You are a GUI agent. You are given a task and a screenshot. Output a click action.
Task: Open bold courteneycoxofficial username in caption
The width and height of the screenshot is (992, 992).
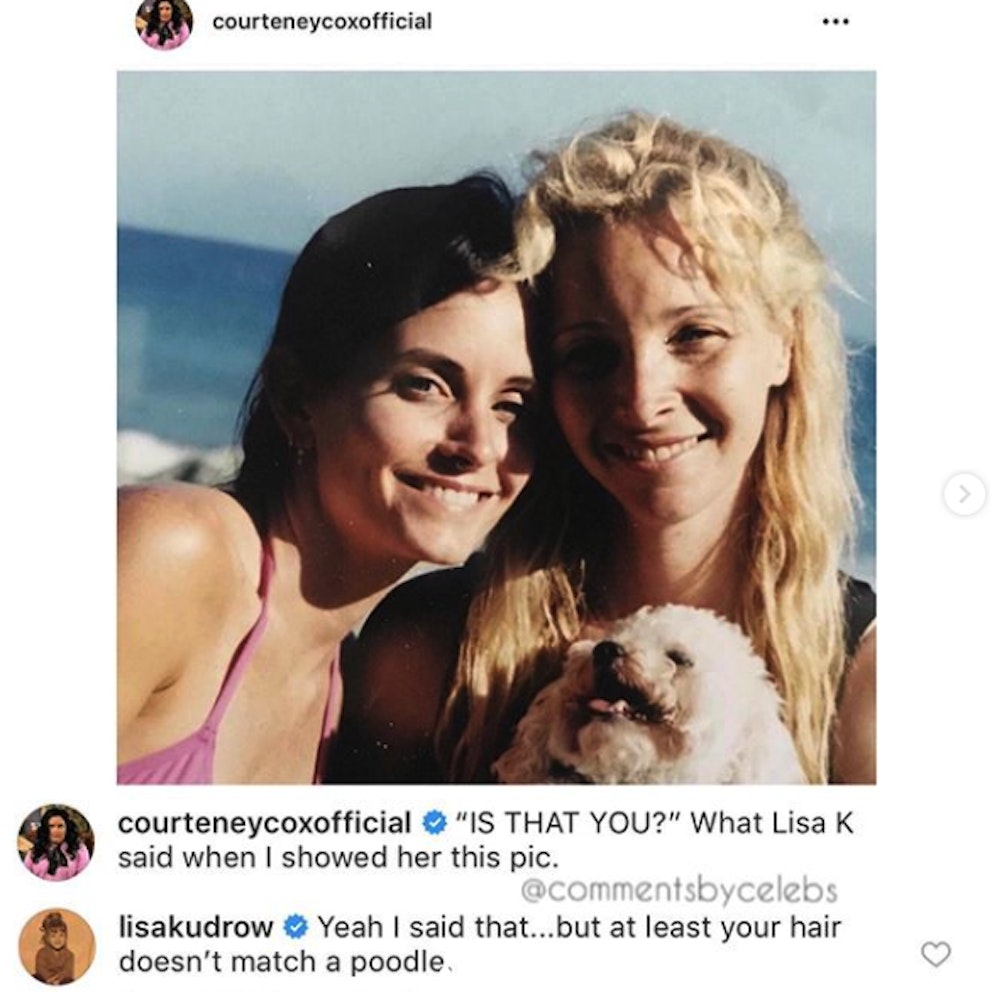pyautogui.click(x=264, y=823)
